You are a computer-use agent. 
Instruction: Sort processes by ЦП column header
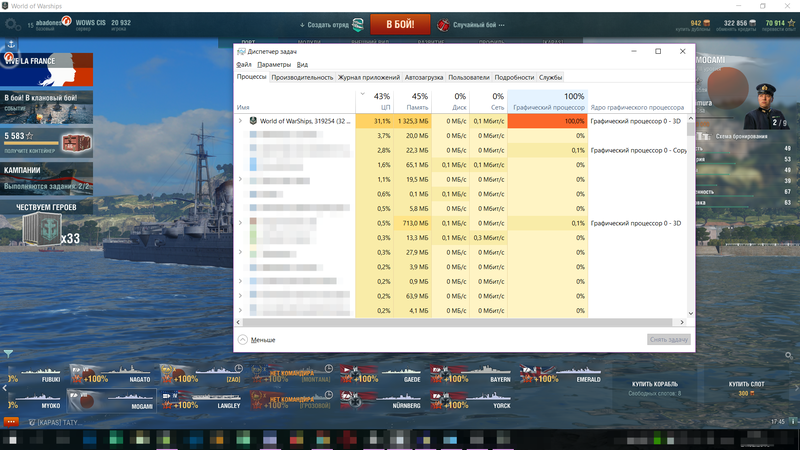click(x=374, y=101)
